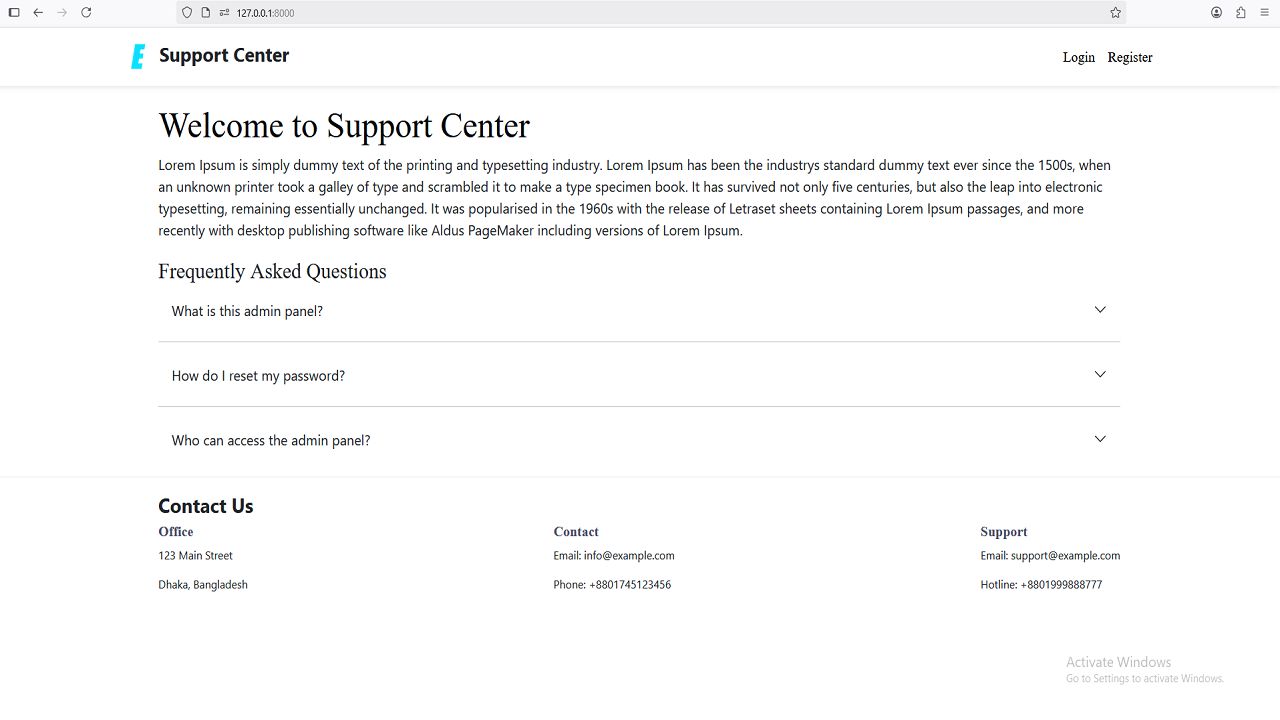Click the address bar URL field
The image size is (1280, 720).
600,13
